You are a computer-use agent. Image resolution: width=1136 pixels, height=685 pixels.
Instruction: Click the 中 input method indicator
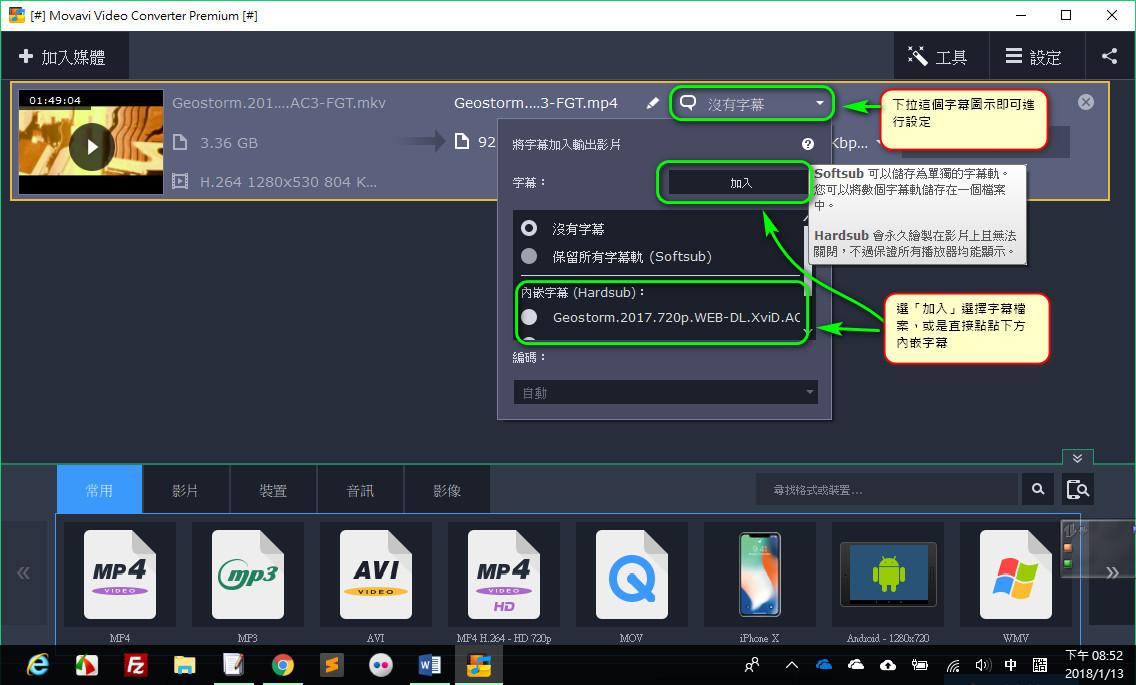pyautogui.click(x=1011, y=665)
